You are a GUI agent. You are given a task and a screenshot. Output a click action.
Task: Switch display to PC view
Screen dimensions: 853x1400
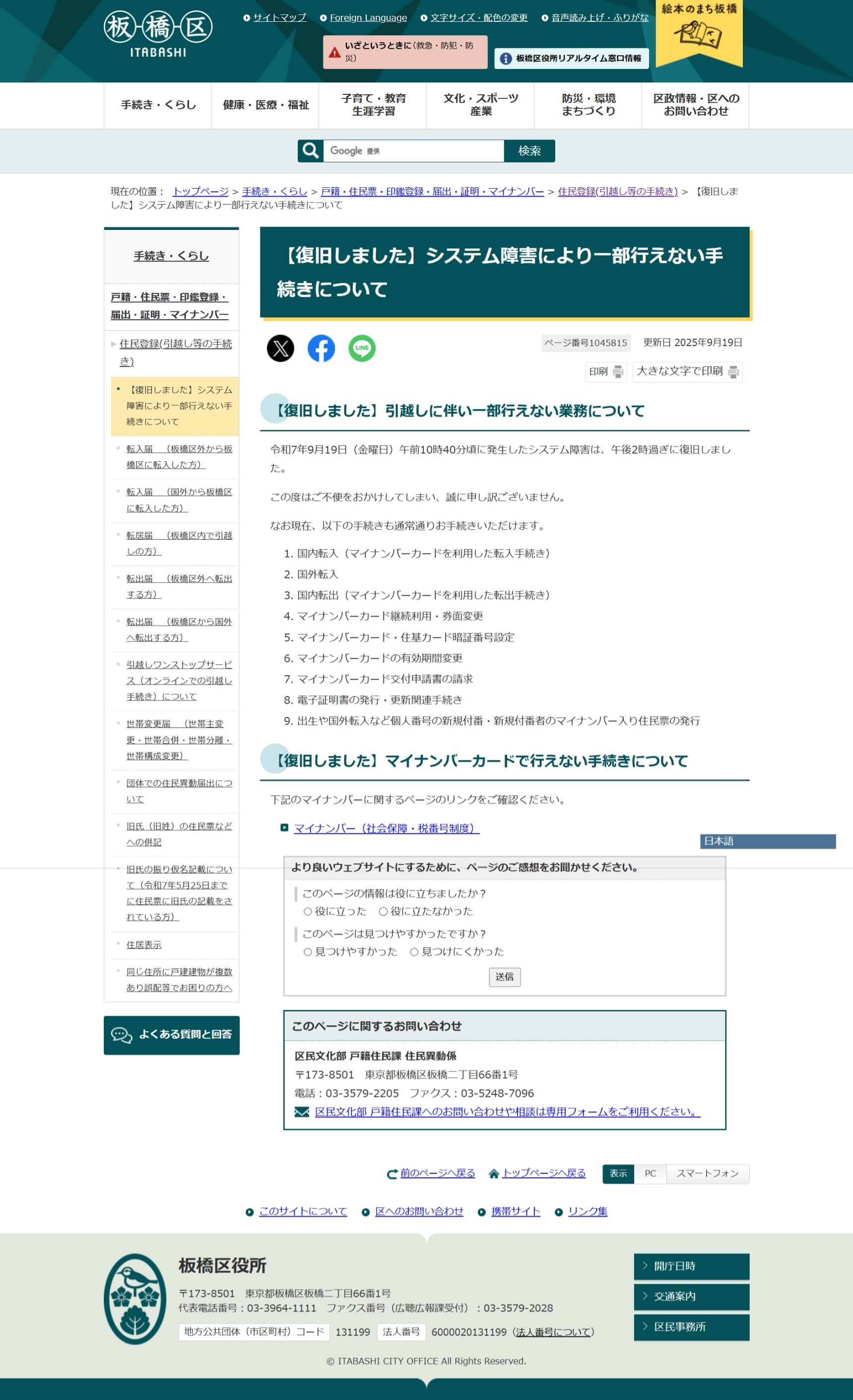[x=650, y=1173]
